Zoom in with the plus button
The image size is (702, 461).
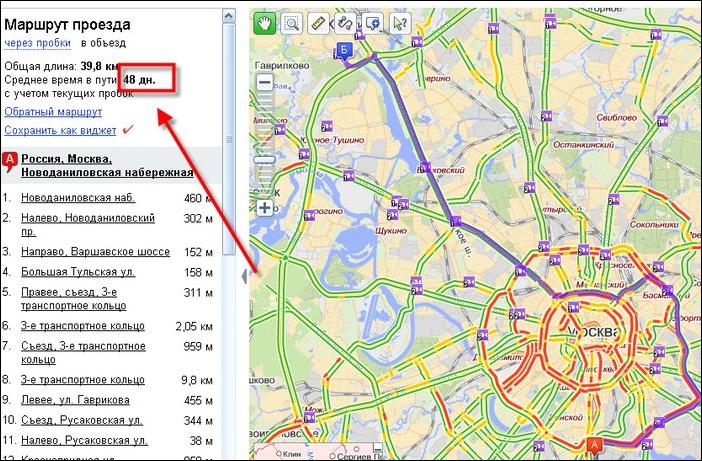(264, 208)
